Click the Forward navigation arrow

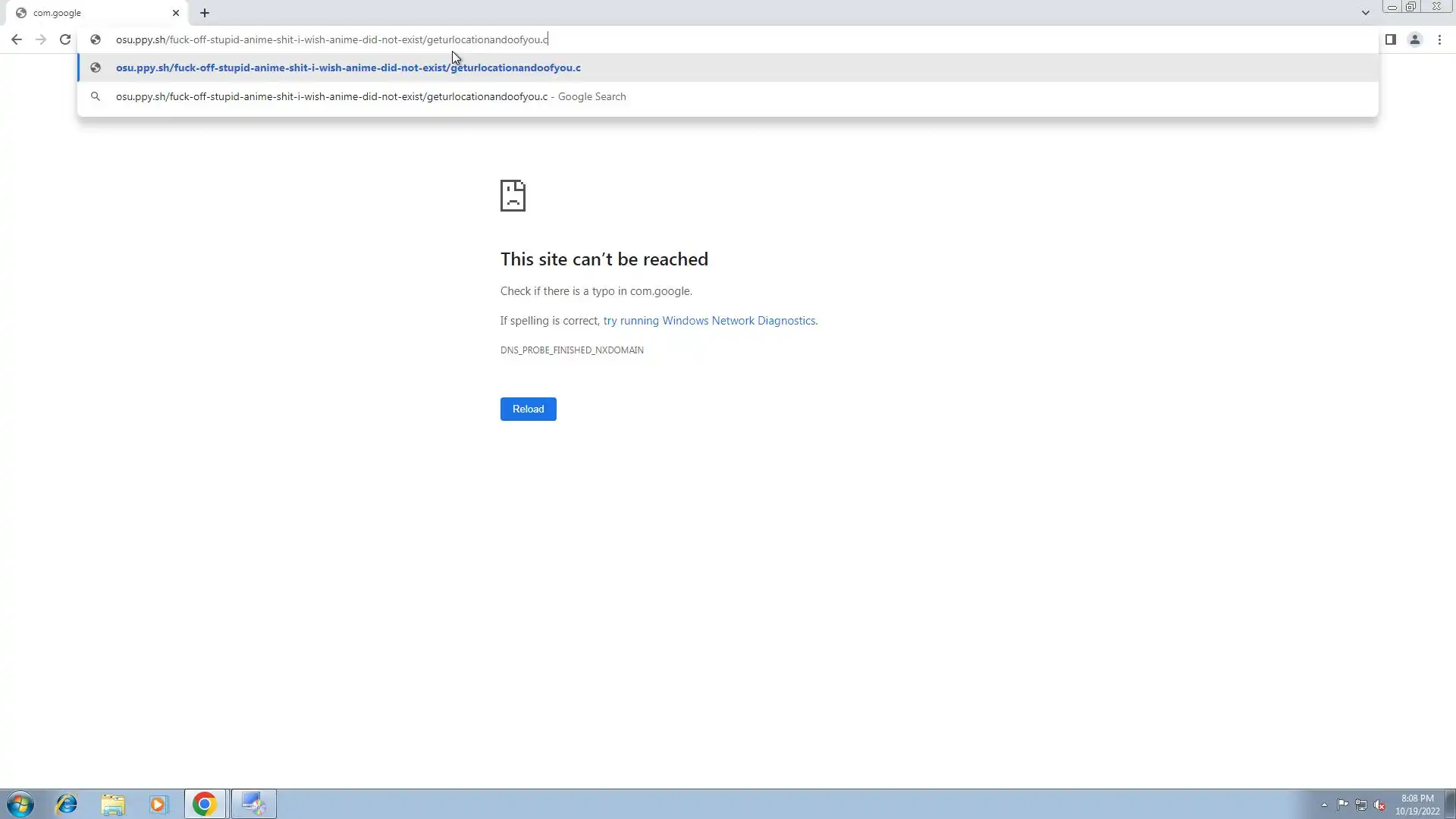(x=41, y=39)
